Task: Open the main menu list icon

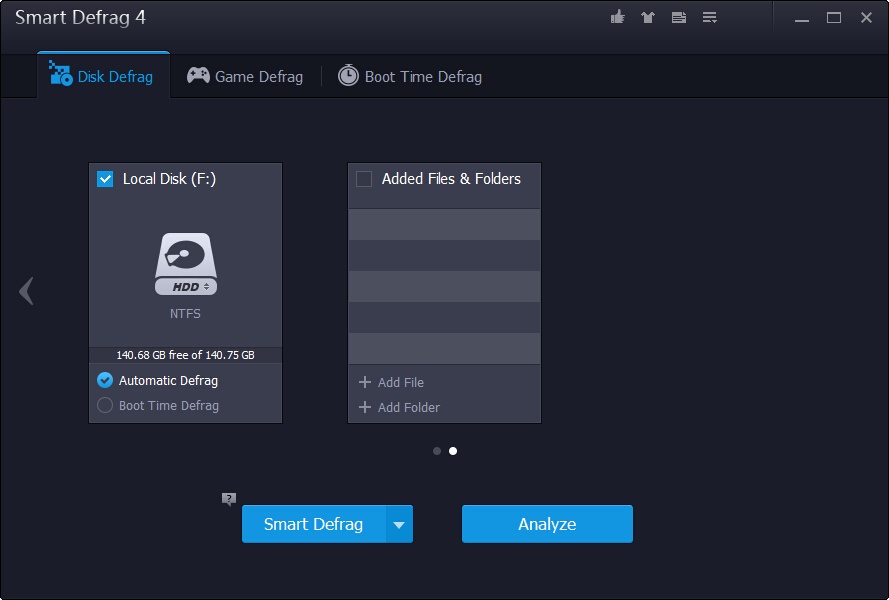Action: point(710,17)
